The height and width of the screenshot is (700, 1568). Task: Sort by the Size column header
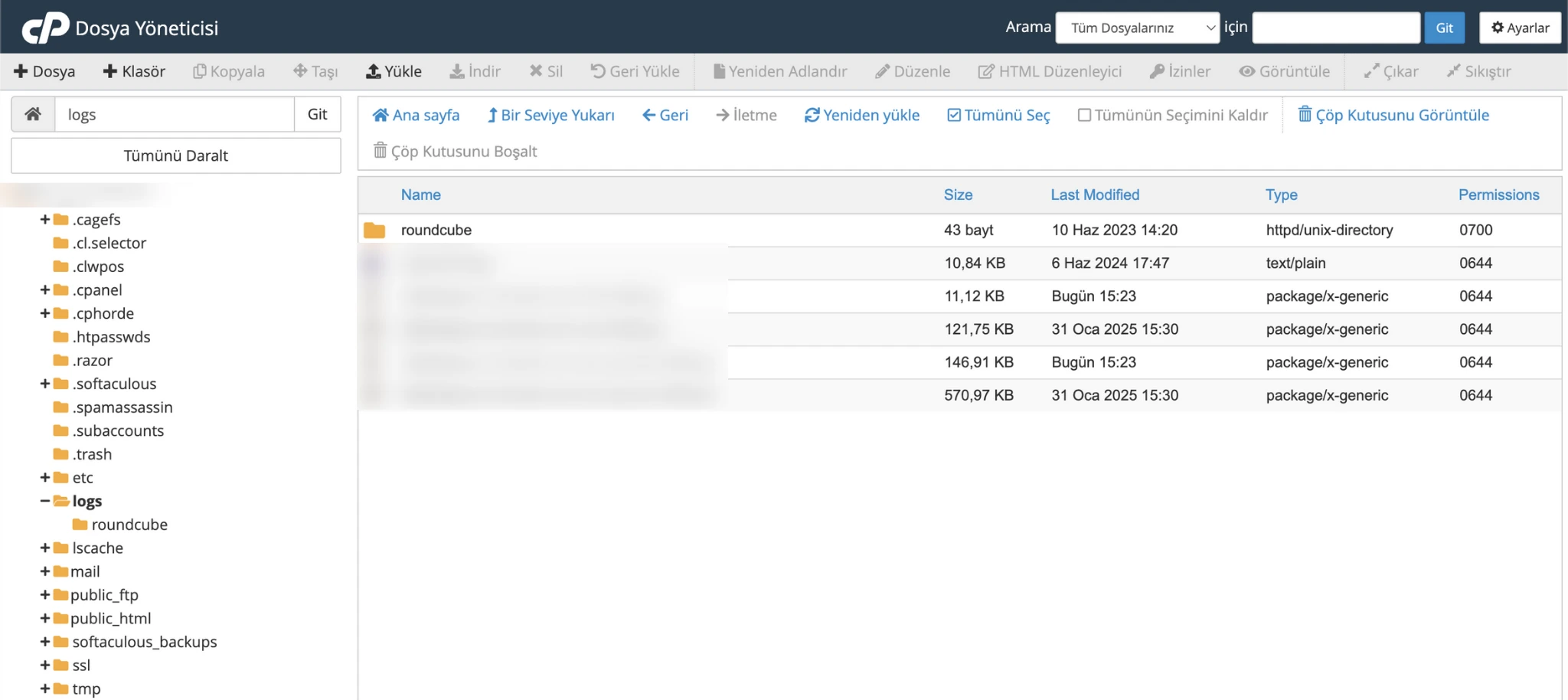pos(958,195)
